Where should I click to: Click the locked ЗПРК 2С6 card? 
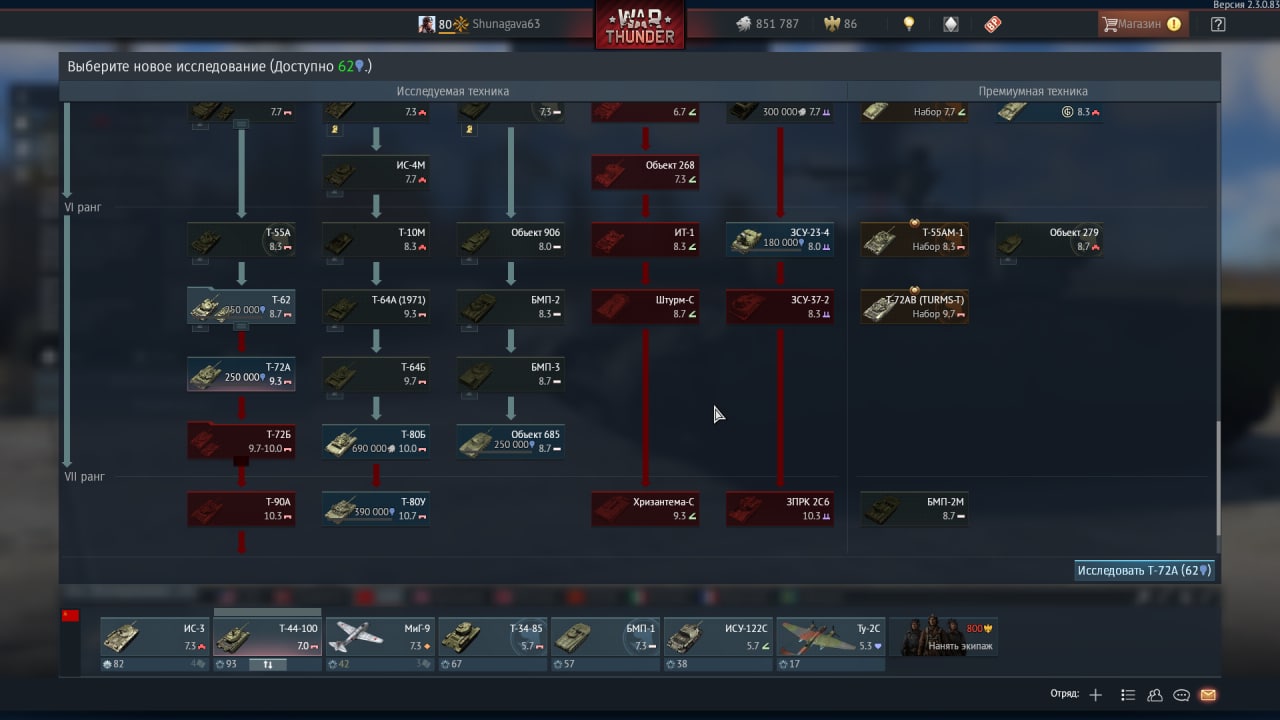(780, 509)
